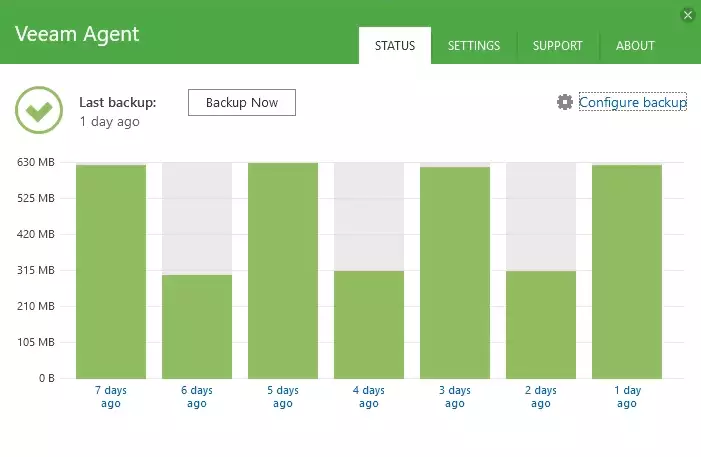Close the Veeam Agent window

(687, 14)
